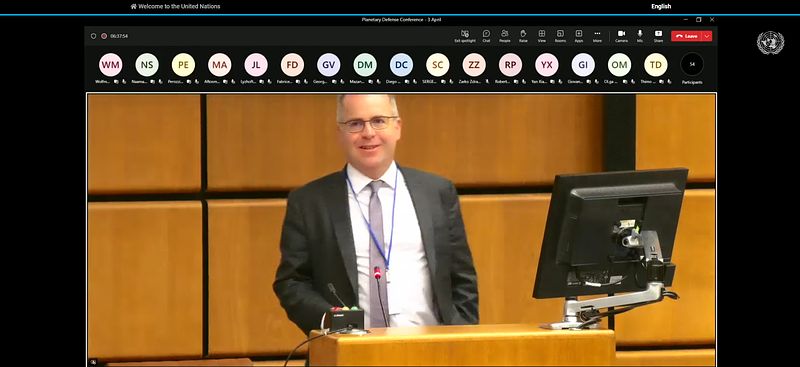Toggle the Camera on or off
Viewport: 800px width, 367px height.
coord(621,36)
